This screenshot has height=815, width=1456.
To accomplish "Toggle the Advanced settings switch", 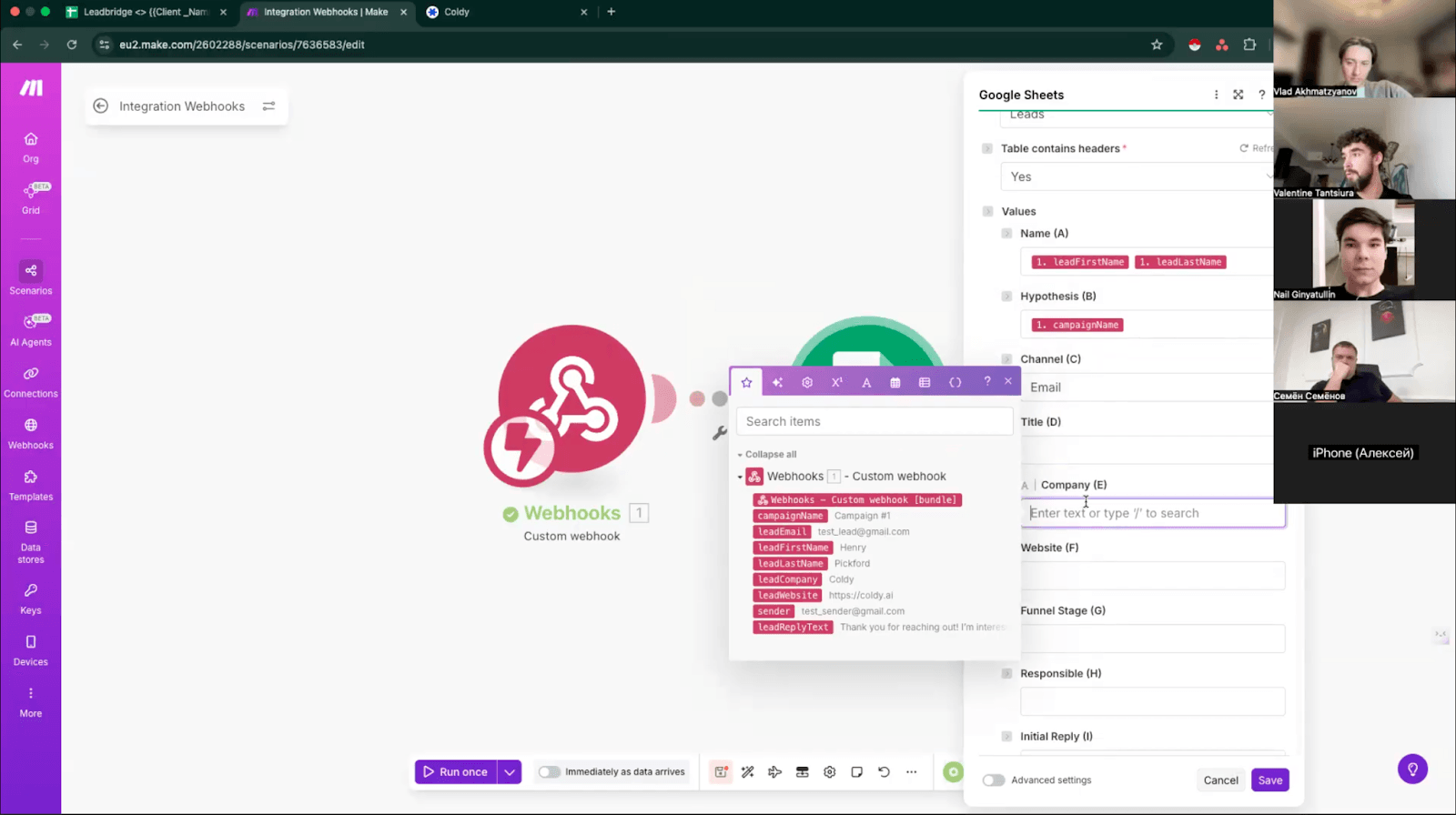I will [x=994, y=780].
